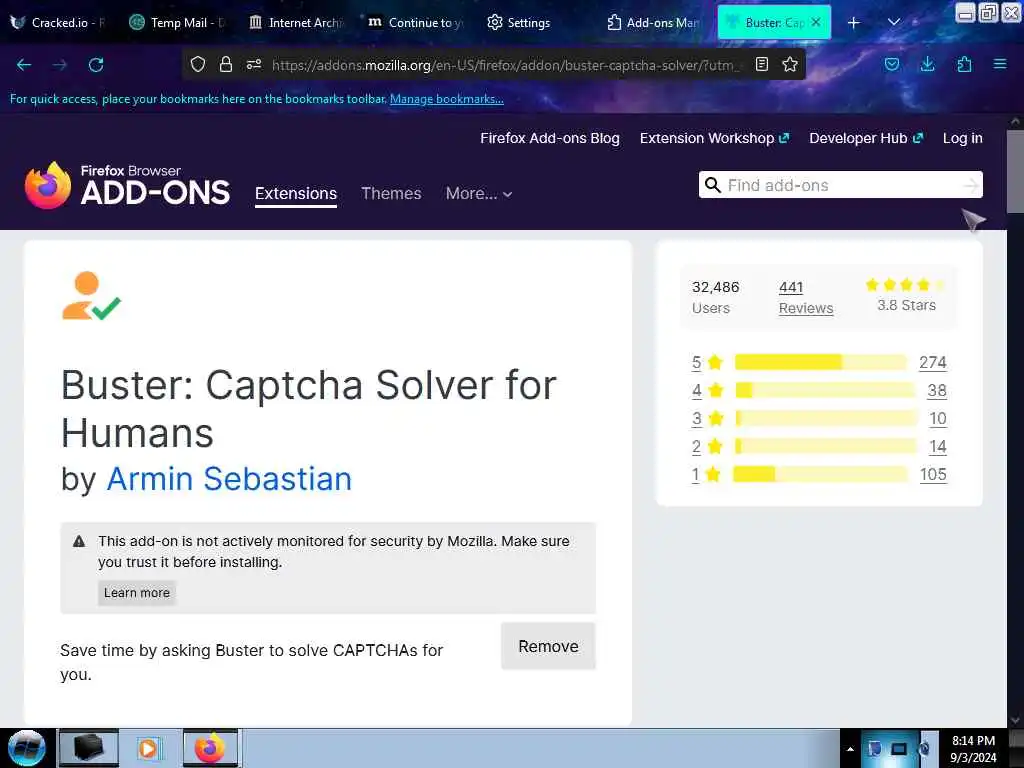Switch to the Cracked.io tab

[59, 22]
